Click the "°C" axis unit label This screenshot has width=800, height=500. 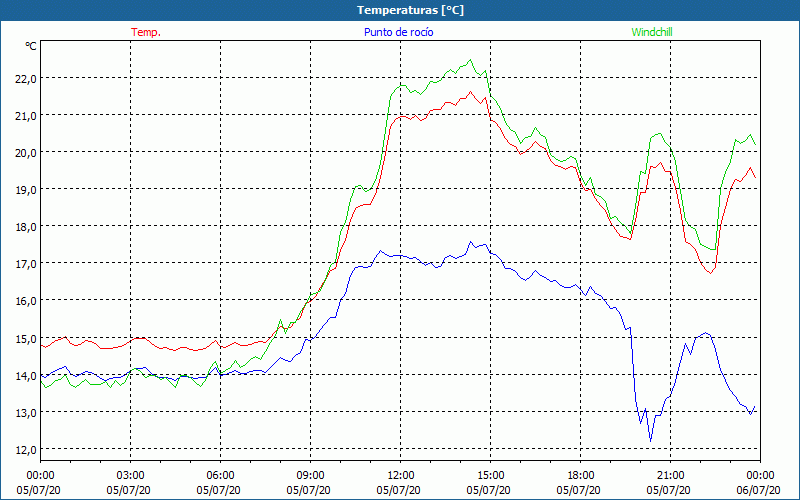tap(31, 46)
